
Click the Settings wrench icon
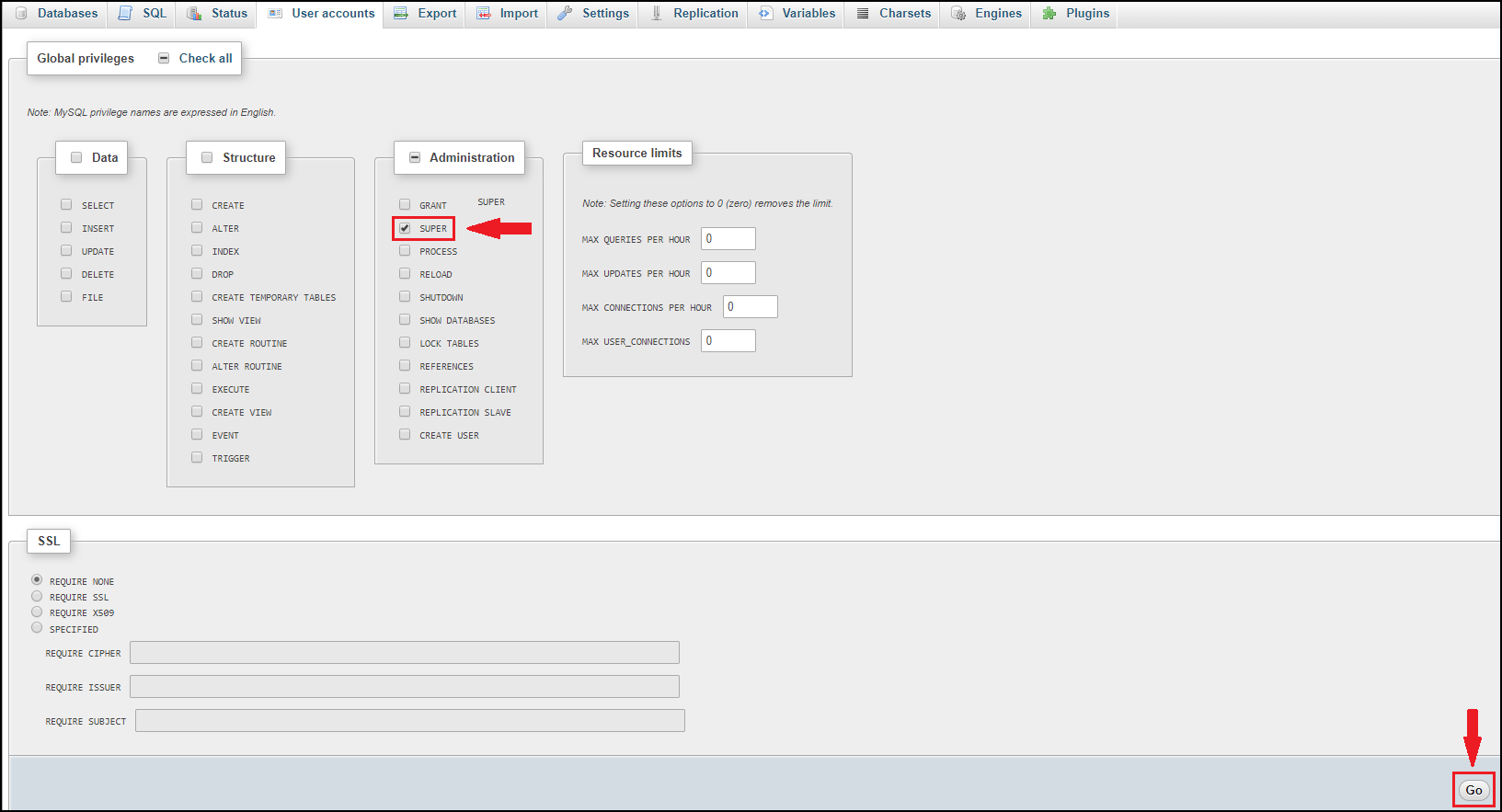(565, 14)
